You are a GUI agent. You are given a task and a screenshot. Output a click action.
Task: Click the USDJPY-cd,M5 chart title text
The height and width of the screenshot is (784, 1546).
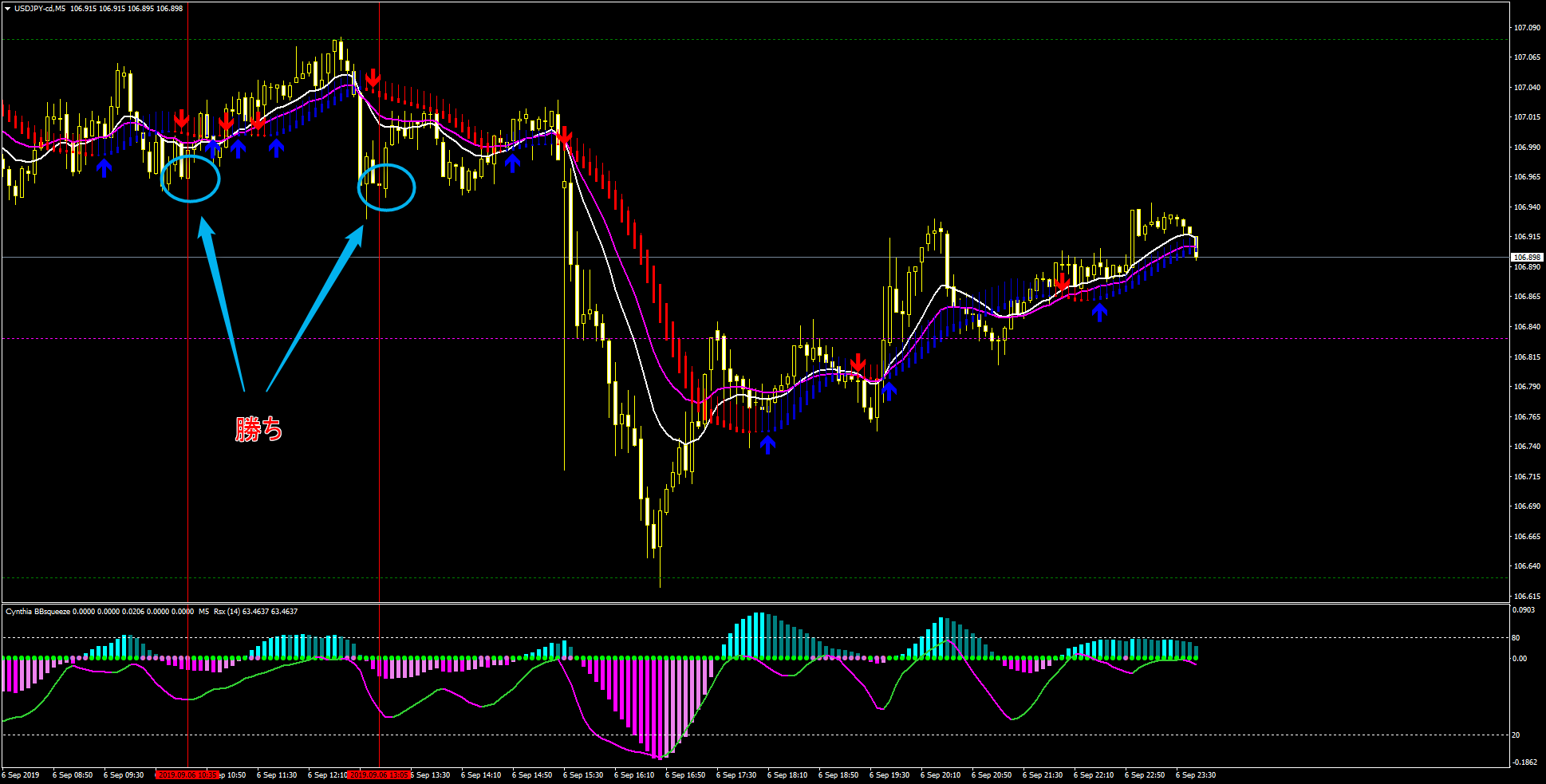(x=40, y=9)
